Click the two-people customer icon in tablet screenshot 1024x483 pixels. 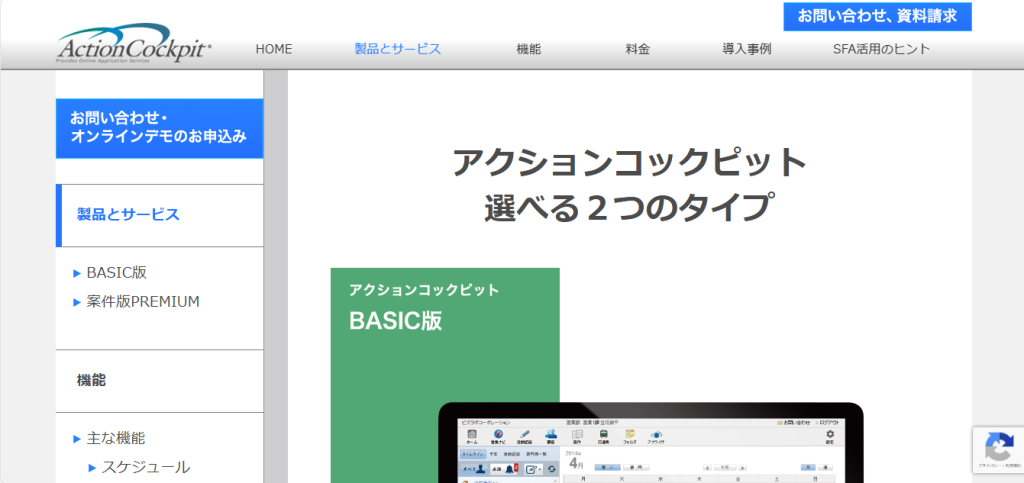551,435
